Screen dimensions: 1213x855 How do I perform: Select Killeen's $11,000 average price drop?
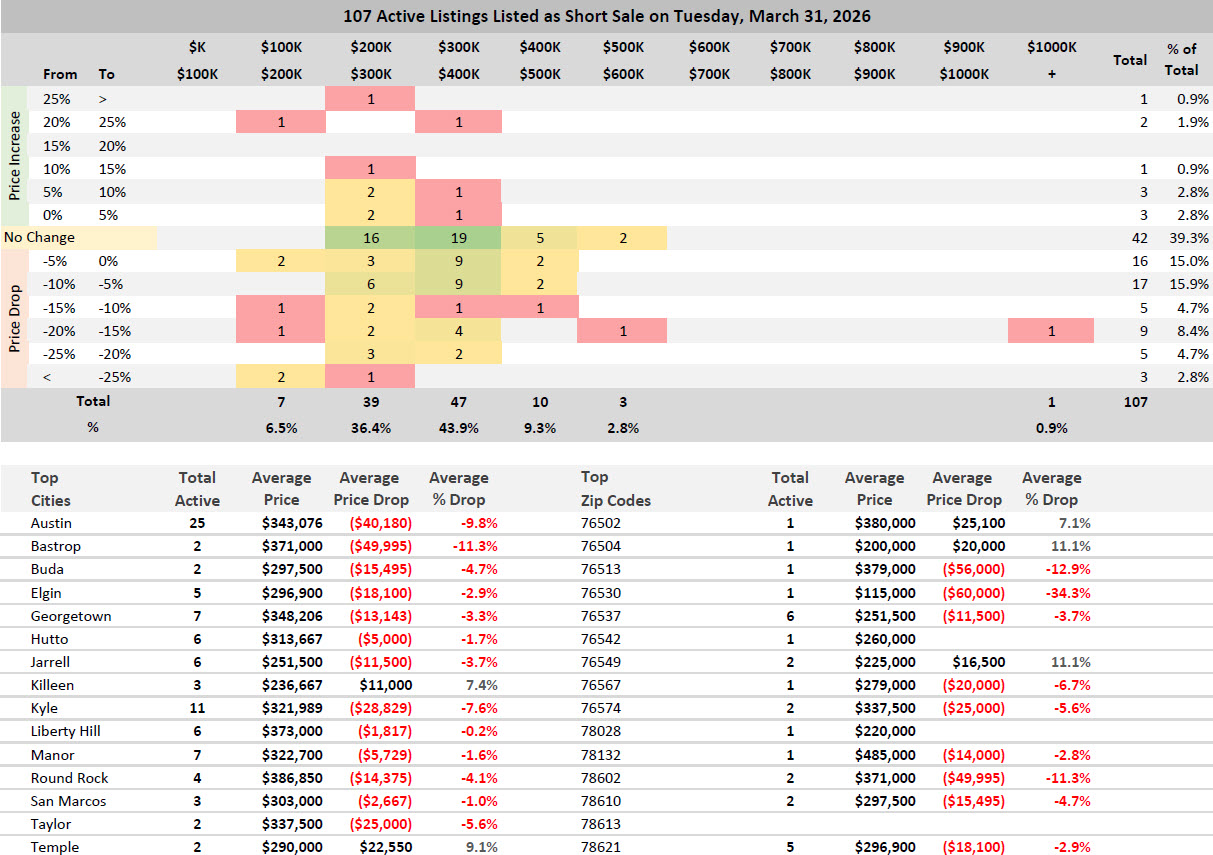pos(385,685)
